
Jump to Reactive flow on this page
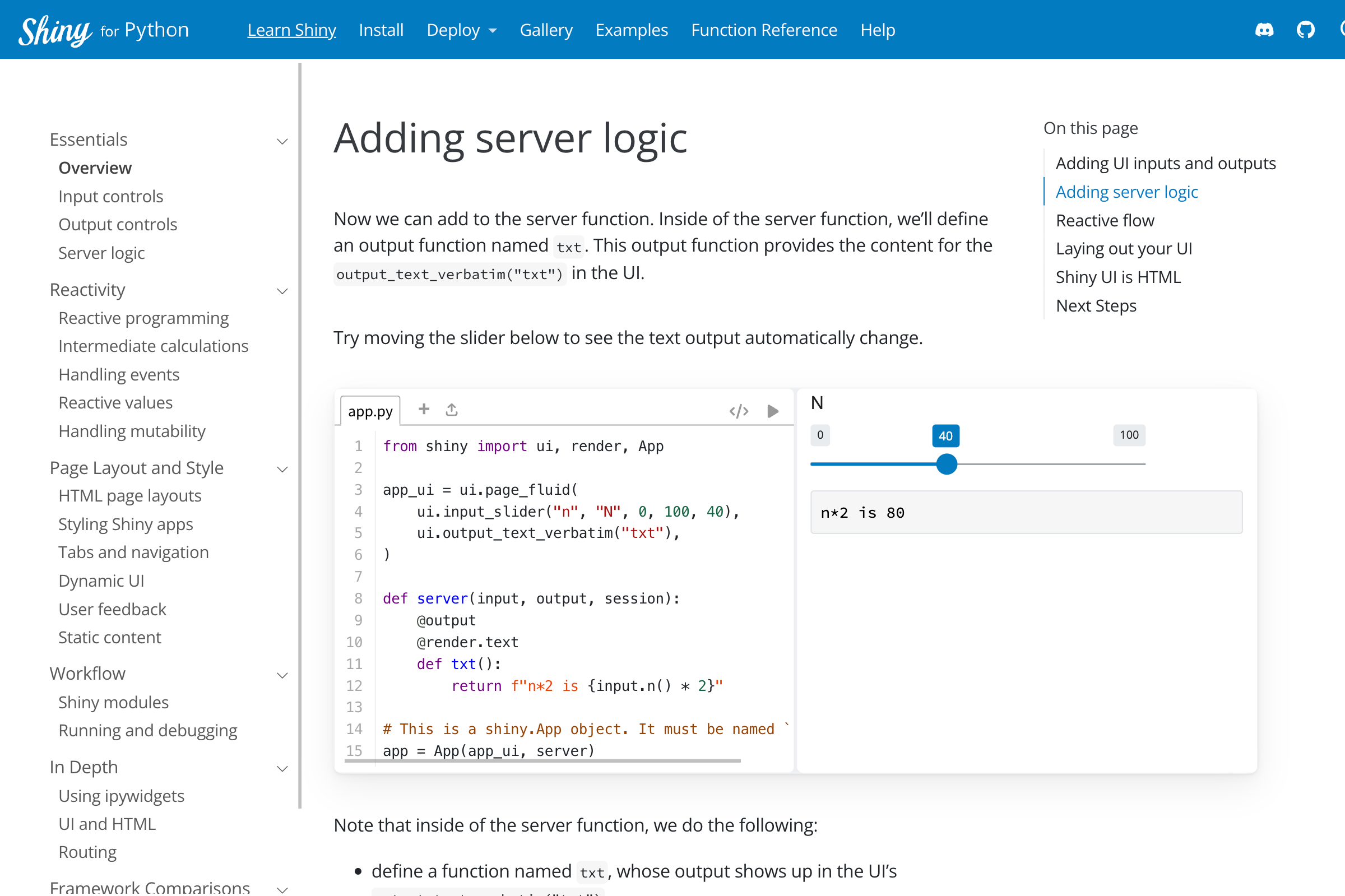1105,220
